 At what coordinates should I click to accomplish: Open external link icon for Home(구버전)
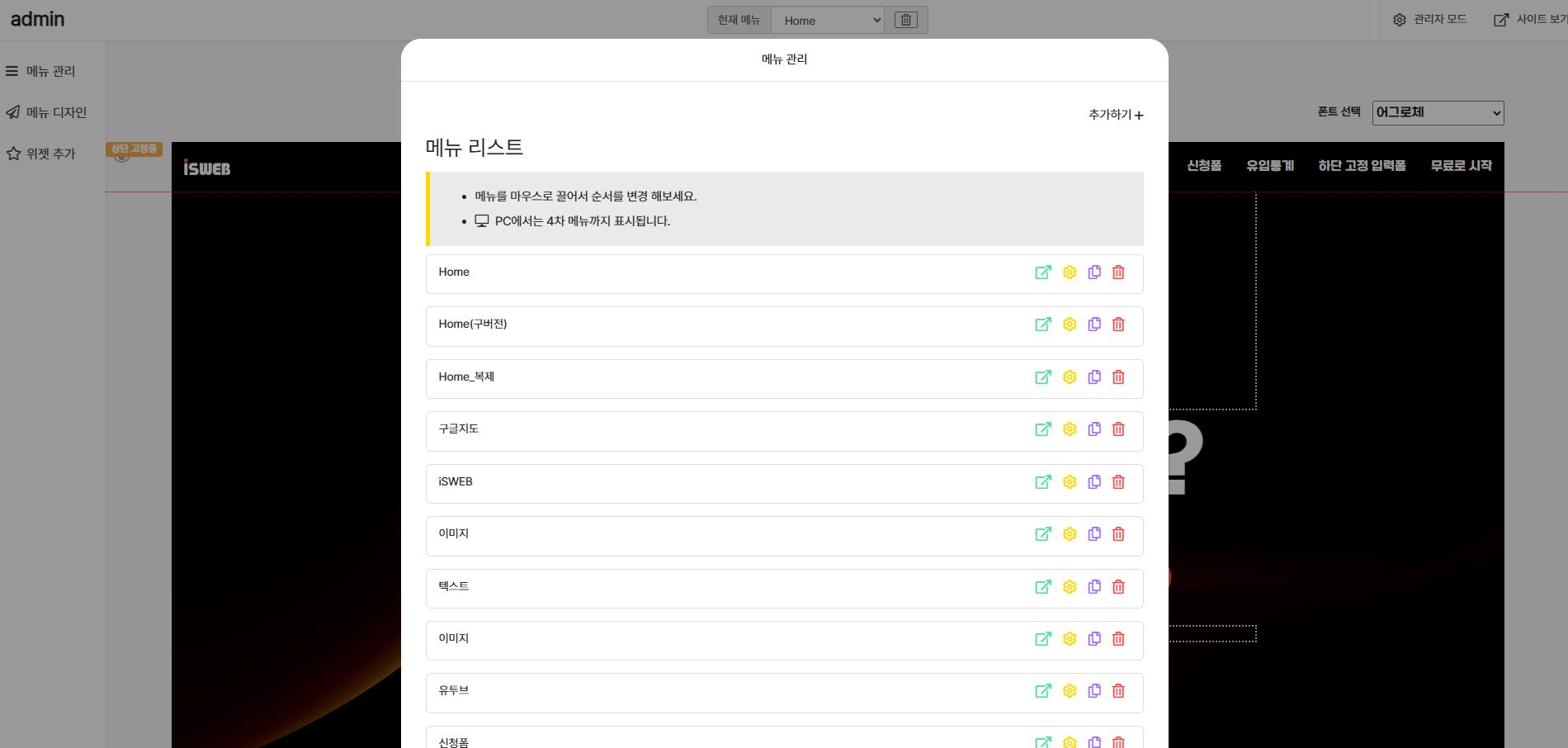[x=1043, y=324]
